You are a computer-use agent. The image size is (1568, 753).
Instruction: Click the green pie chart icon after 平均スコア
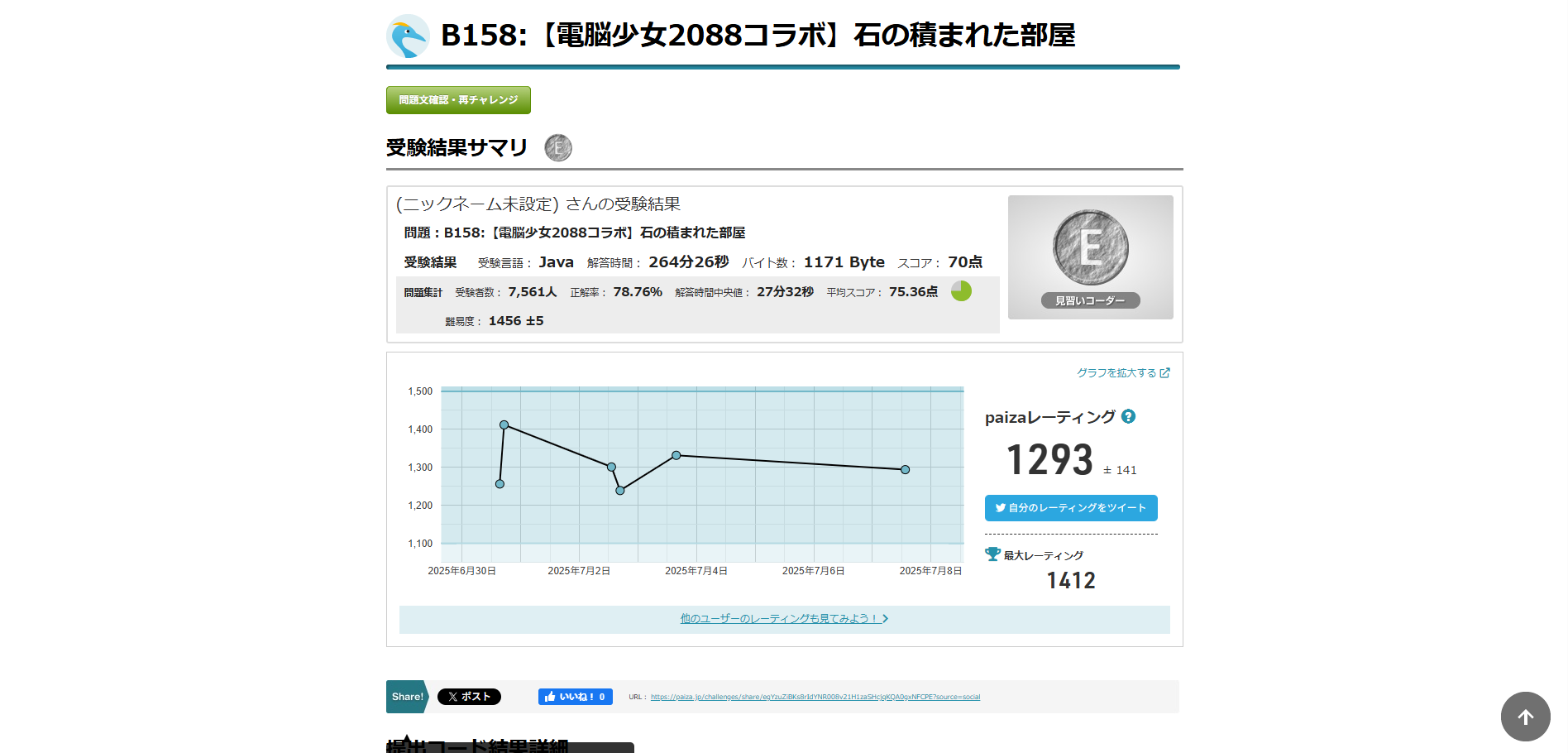point(961,291)
